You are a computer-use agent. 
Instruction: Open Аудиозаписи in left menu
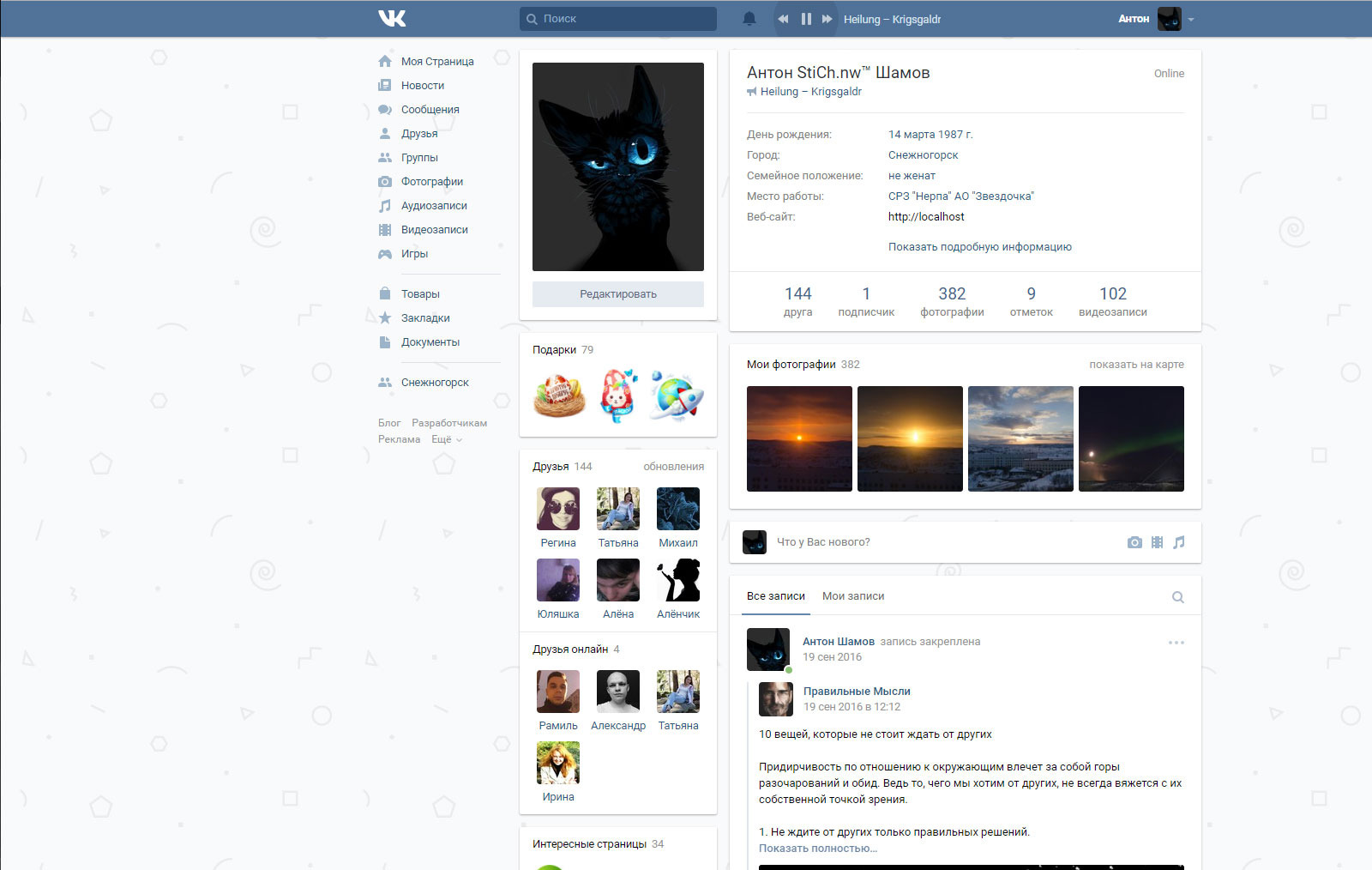point(434,206)
